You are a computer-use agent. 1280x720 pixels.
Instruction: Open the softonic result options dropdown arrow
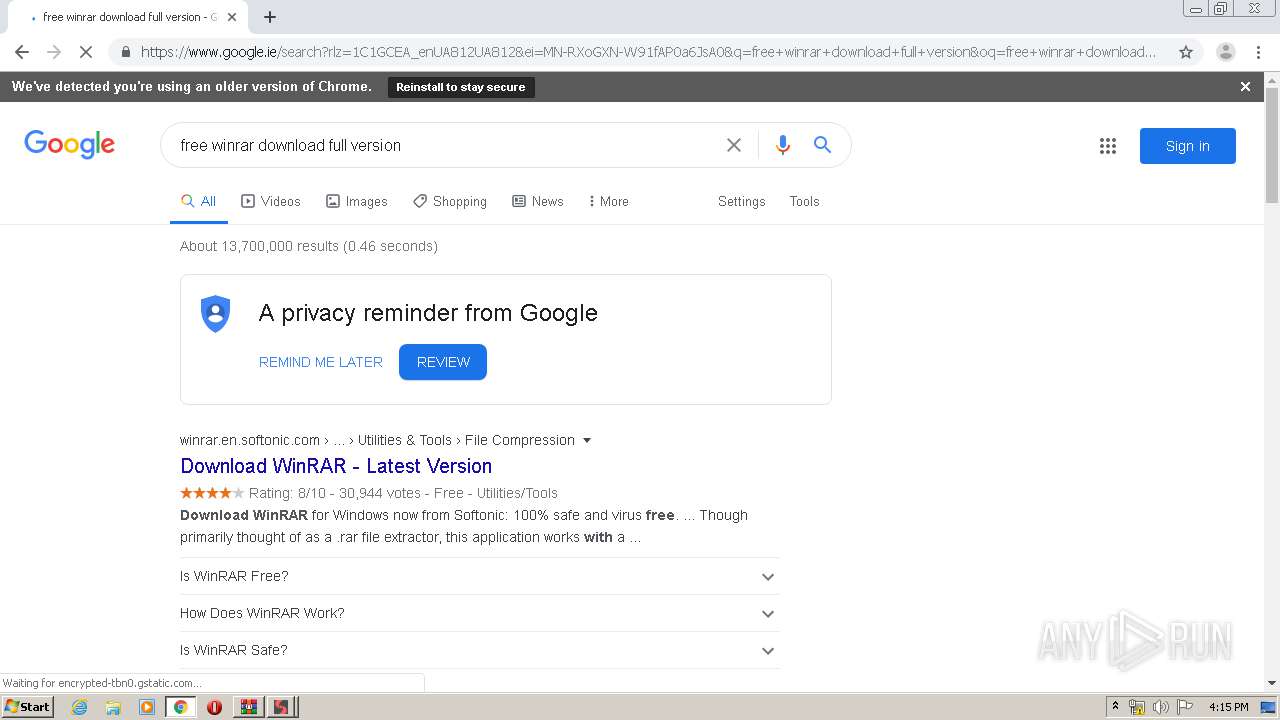587,440
